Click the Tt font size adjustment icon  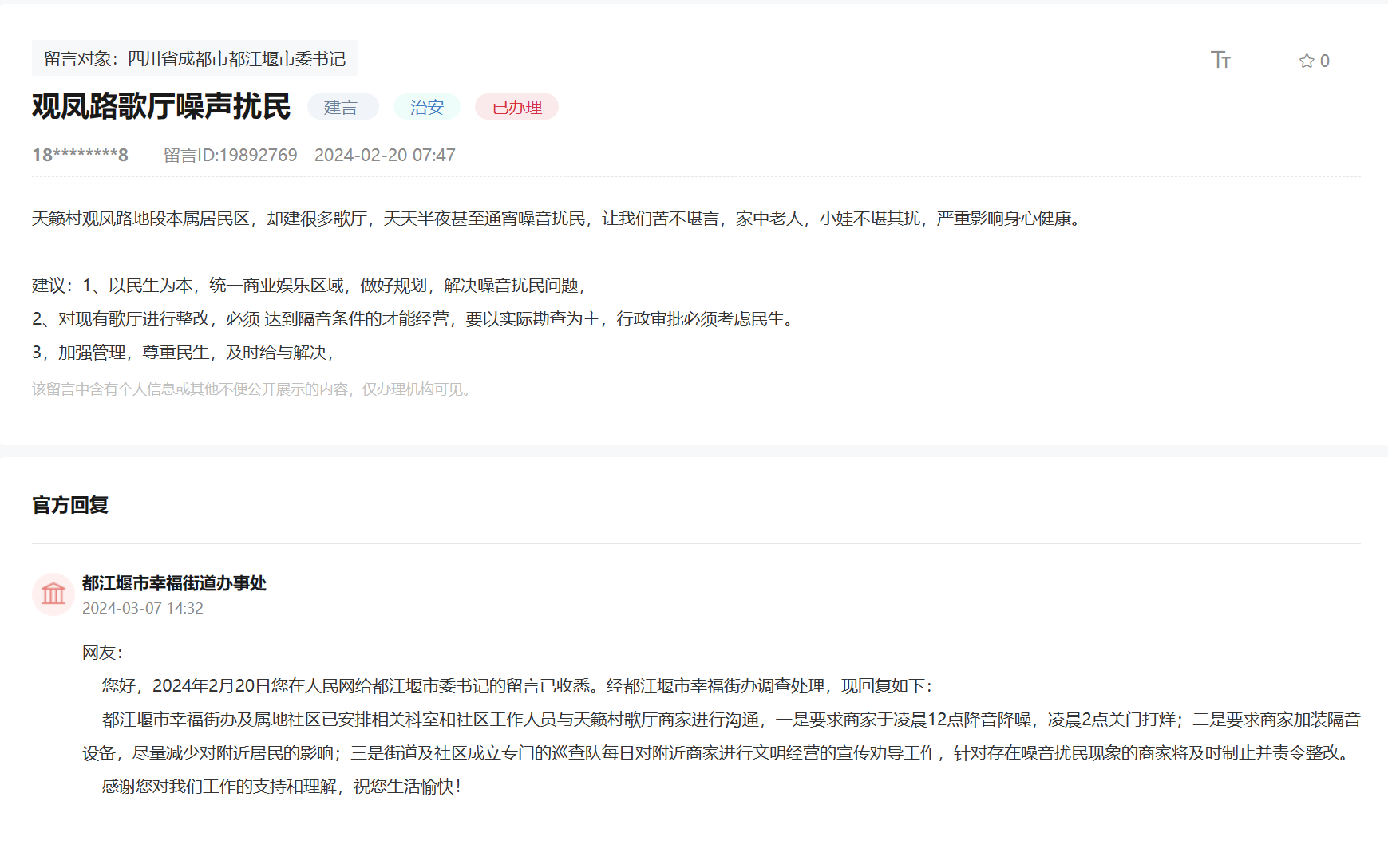[1220, 60]
